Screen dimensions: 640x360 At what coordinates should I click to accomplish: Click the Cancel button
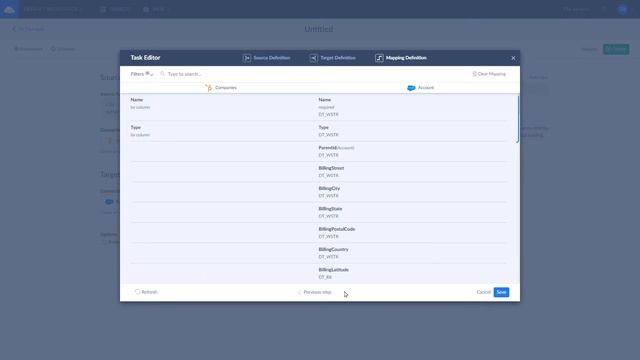point(484,292)
